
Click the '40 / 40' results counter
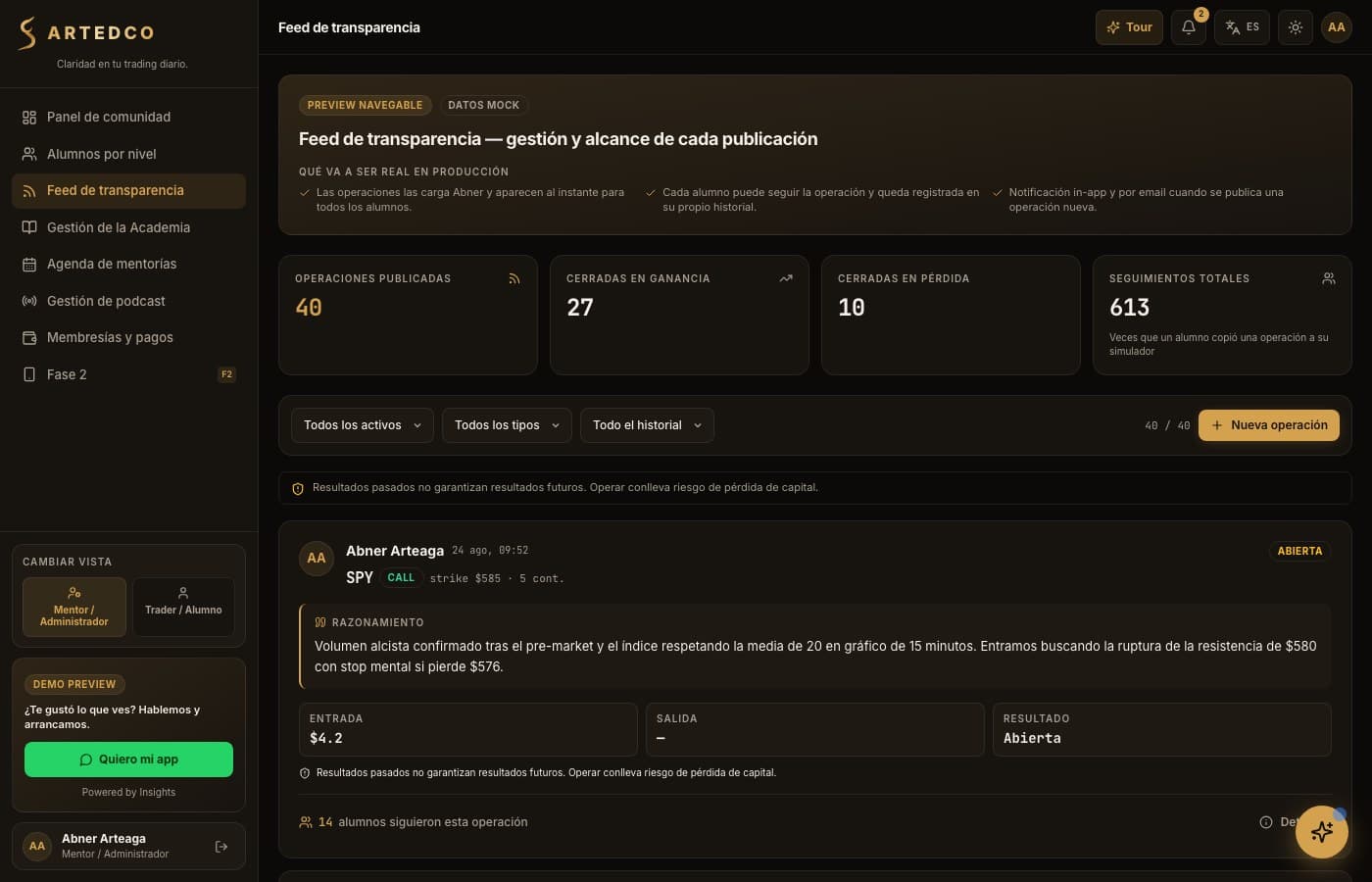click(1167, 426)
